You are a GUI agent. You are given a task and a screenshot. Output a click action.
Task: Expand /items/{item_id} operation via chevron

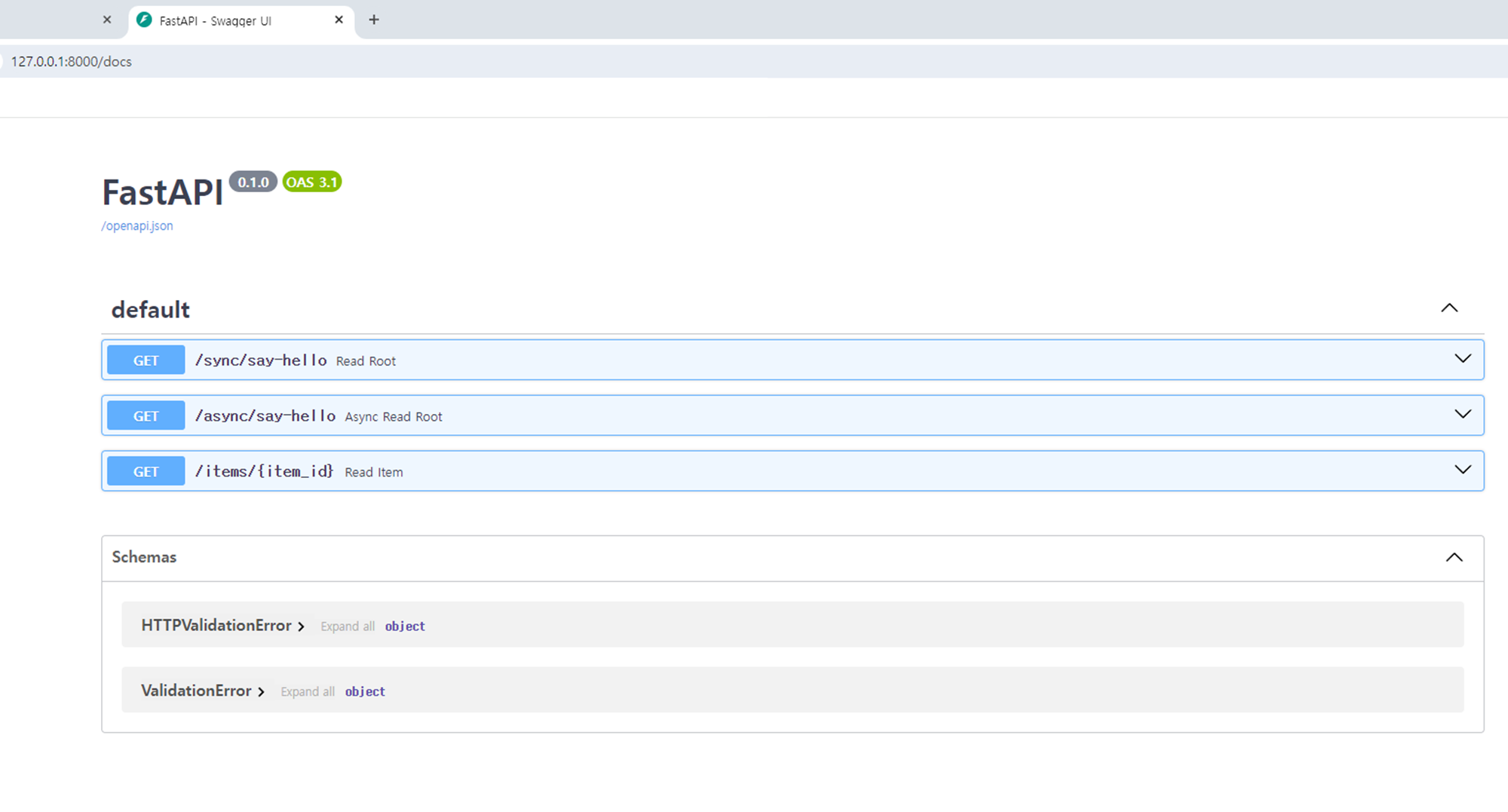point(1463,470)
